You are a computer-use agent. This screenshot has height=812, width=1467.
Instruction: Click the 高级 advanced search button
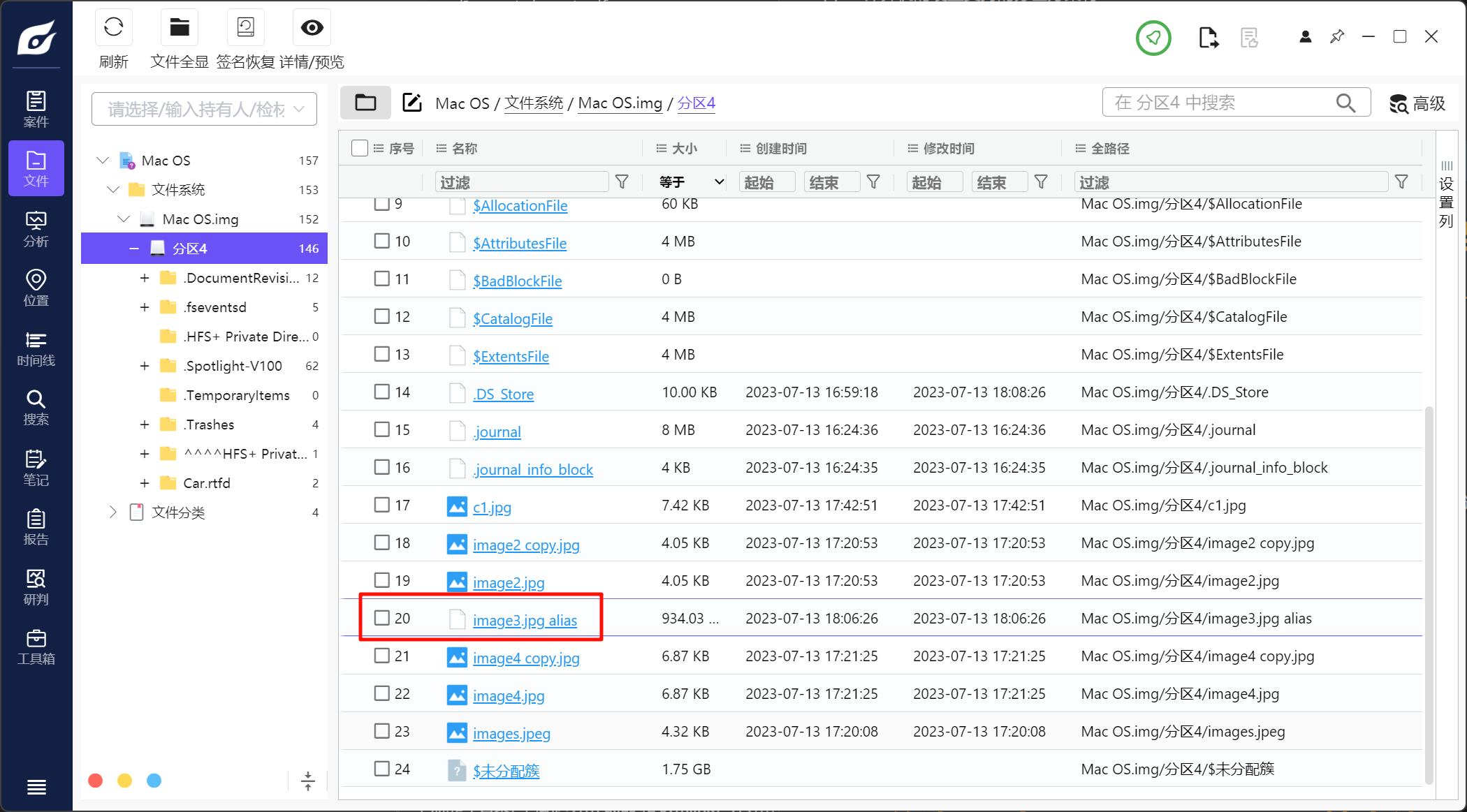[x=1417, y=103]
